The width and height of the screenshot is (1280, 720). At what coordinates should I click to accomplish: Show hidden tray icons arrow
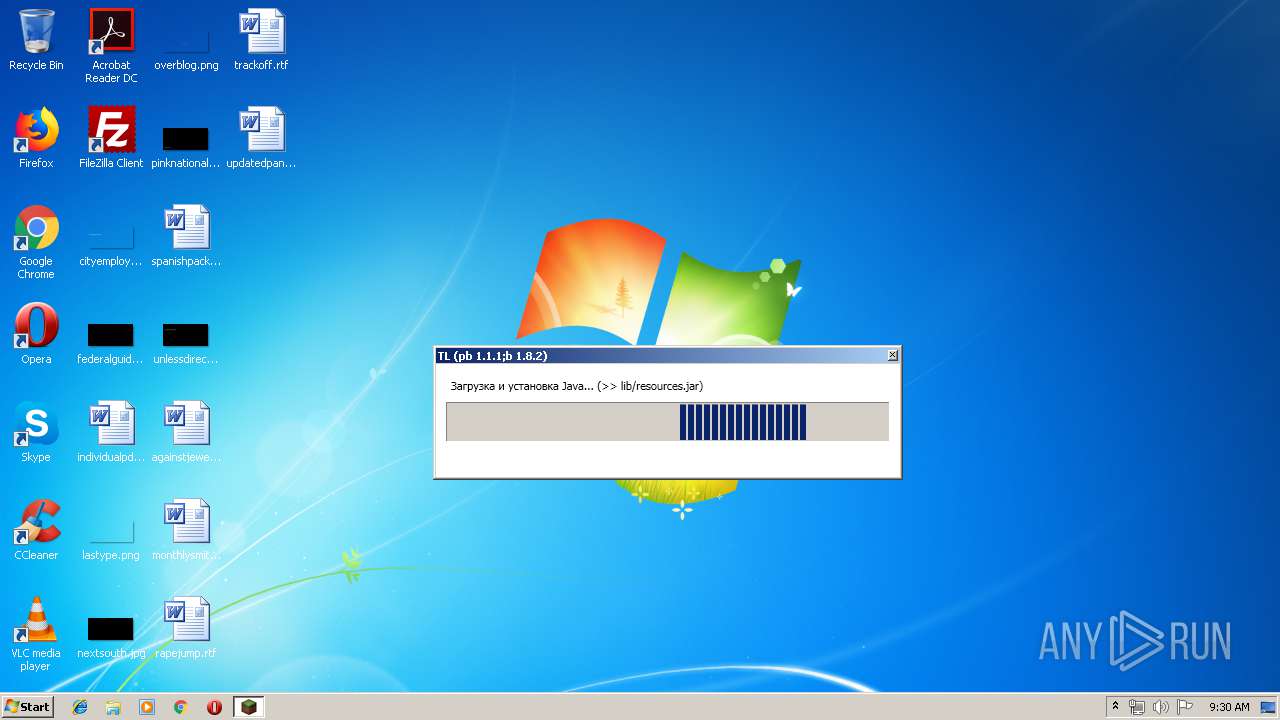(1115, 707)
